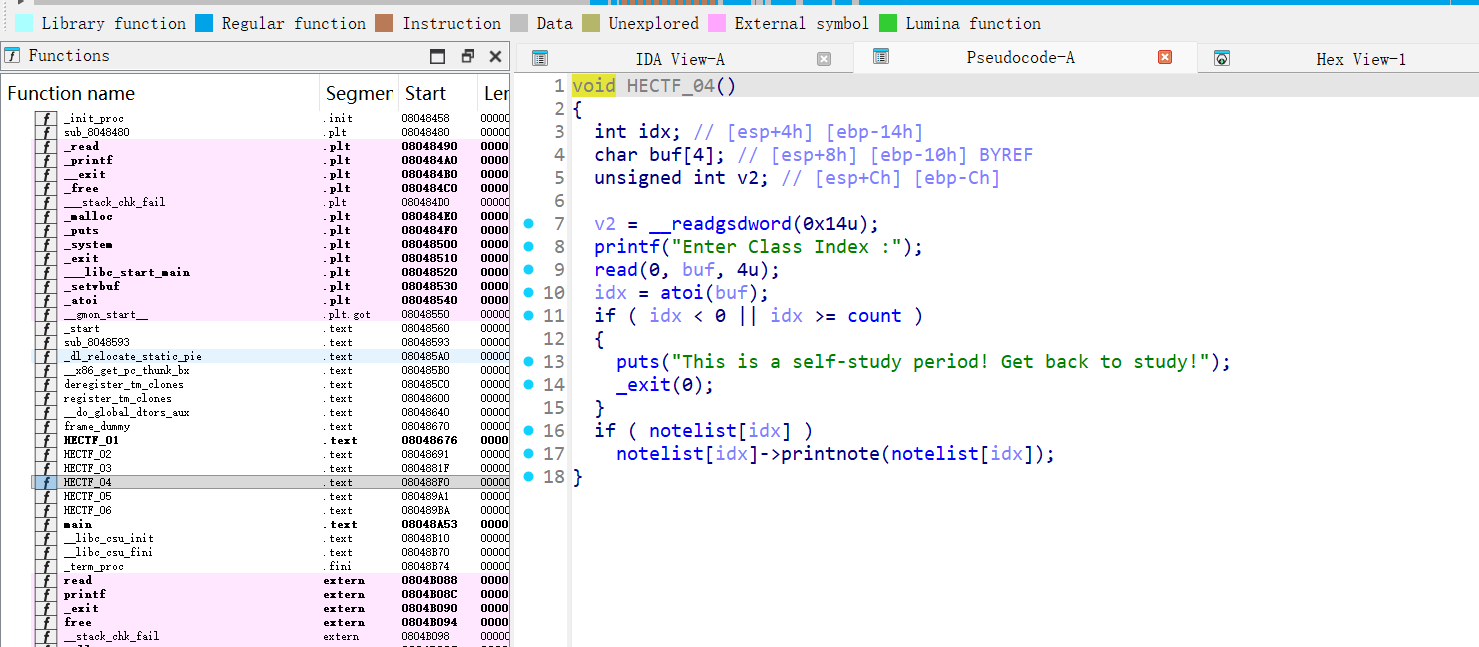Screen dimensions: 1479x647
Task: Click the atoi call in the pseudocode
Action: tap(683, 293)
